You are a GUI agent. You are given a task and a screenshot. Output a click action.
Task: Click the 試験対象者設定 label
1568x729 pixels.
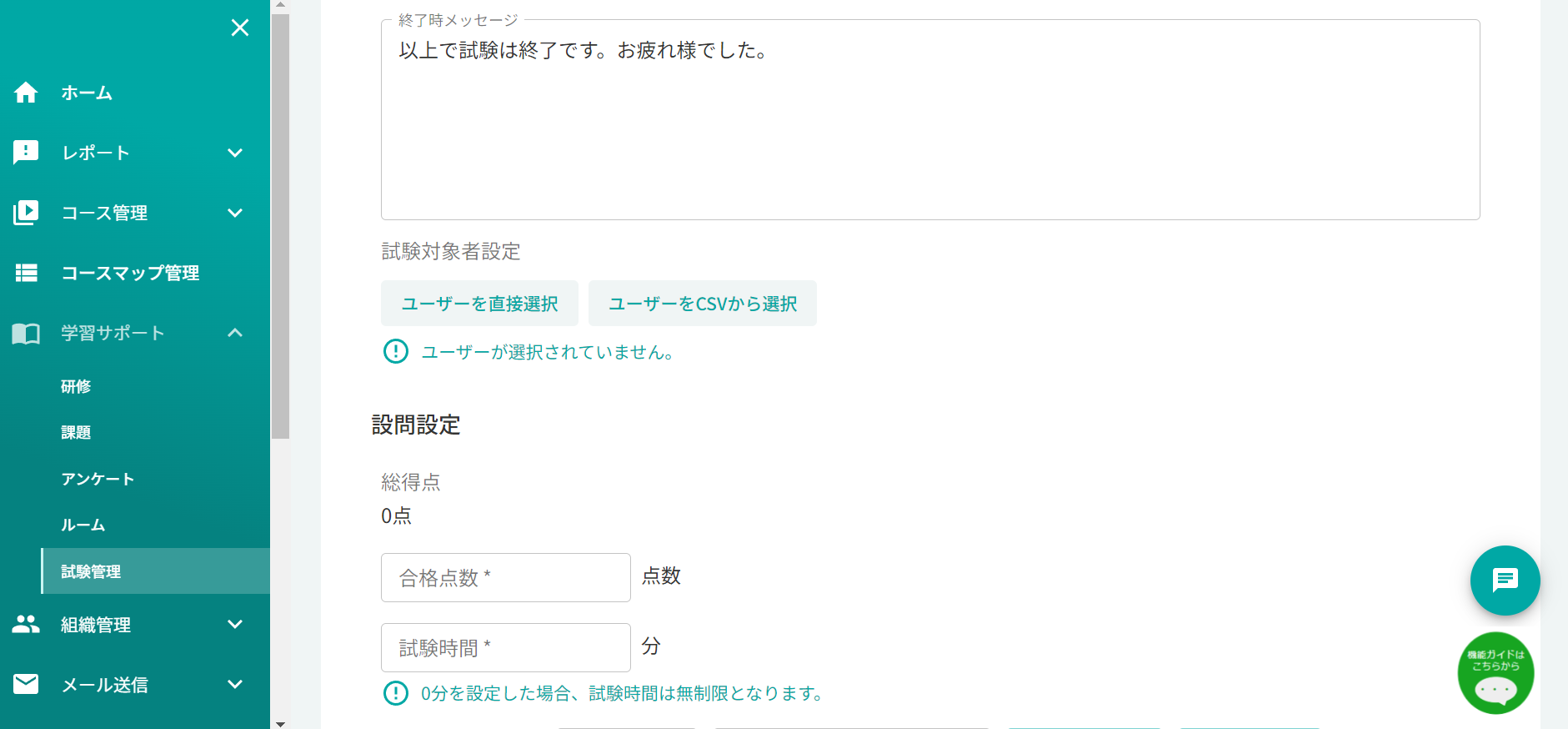451,251
